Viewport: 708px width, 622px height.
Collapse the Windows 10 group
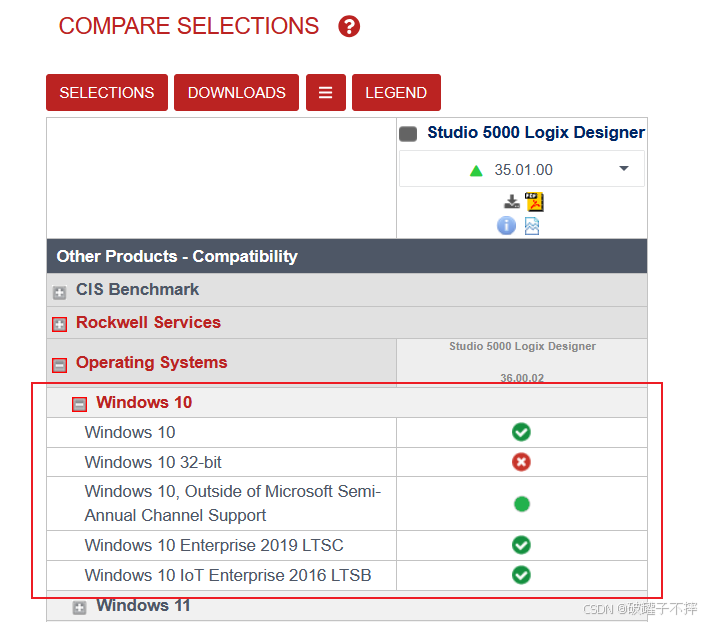[79, 404]
